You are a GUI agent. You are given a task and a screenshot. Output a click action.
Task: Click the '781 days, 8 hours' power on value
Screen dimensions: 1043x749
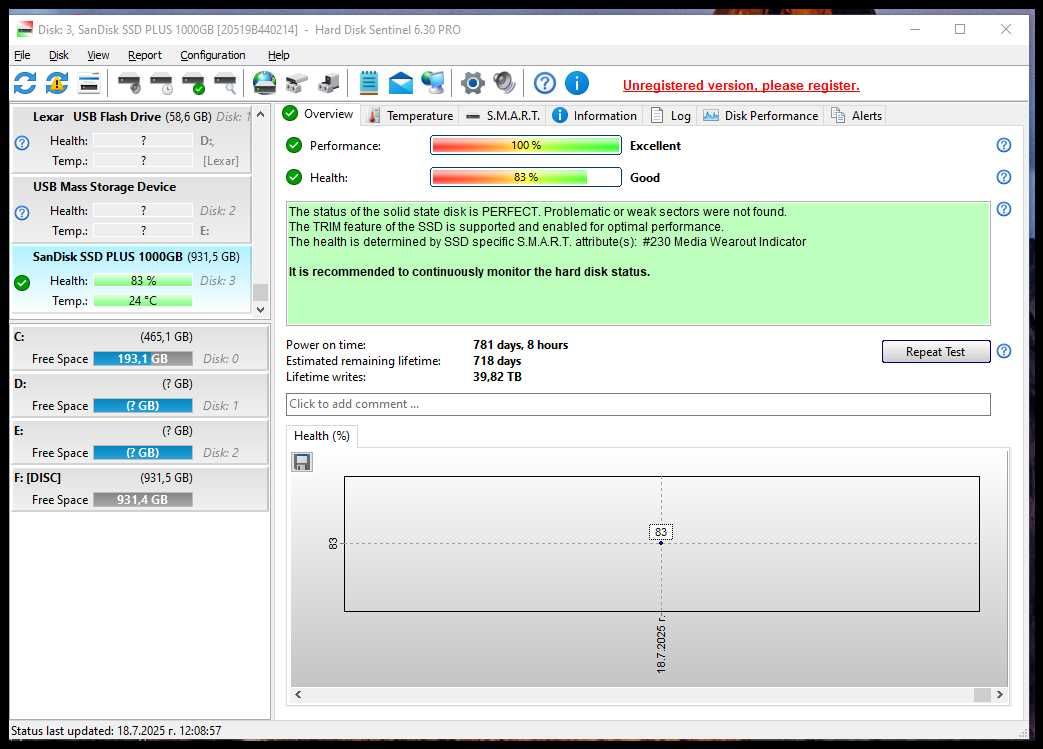pyautogui.click(x=520, y=345)
